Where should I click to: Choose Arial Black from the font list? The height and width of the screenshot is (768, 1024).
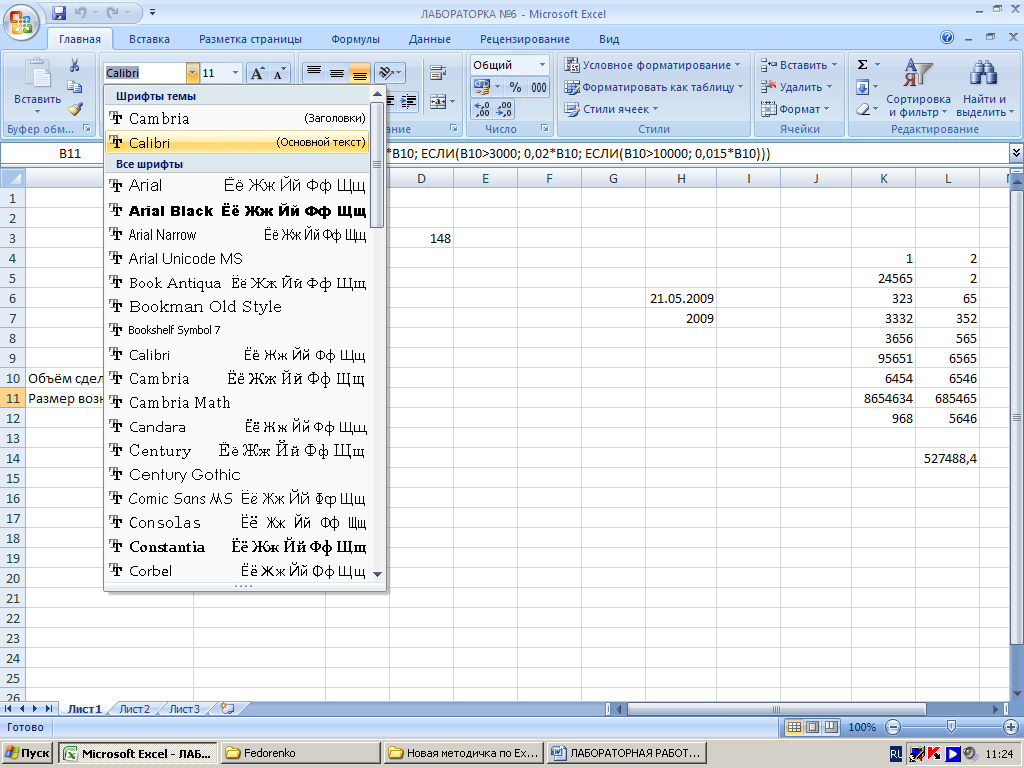tap(237, 210)
